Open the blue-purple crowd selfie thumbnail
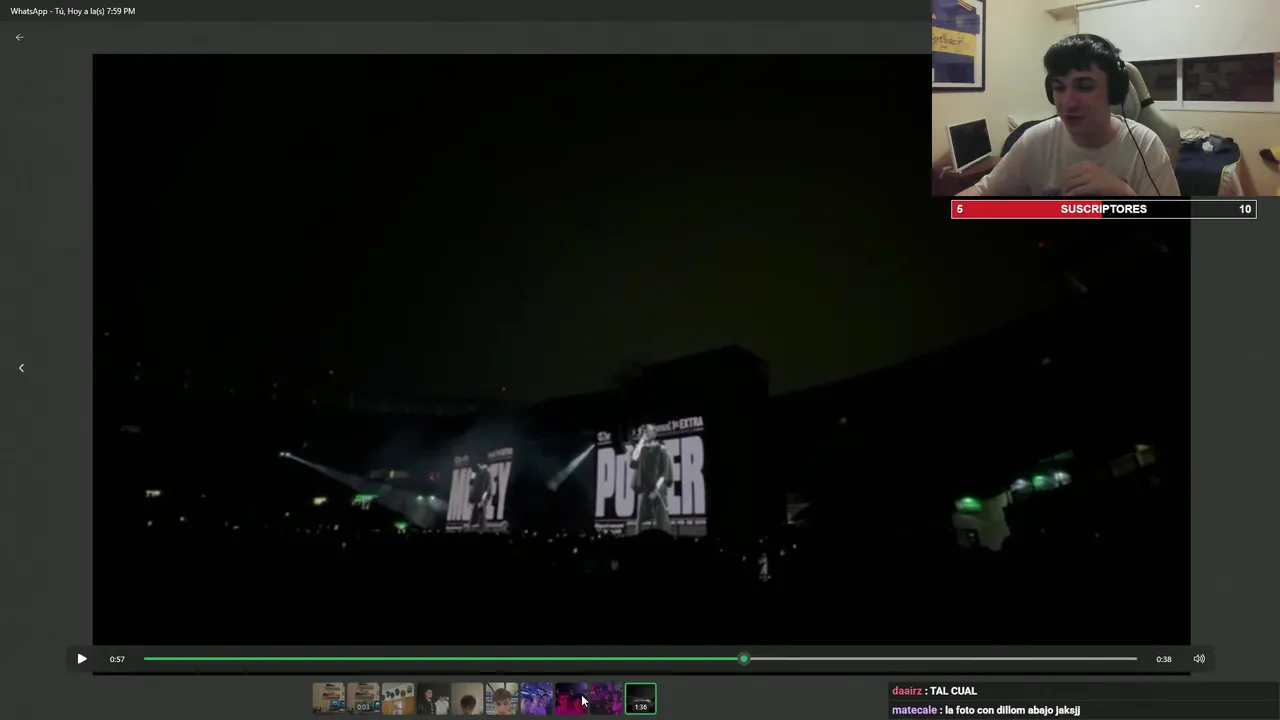The image size is (1280, 720). (536, 698)
